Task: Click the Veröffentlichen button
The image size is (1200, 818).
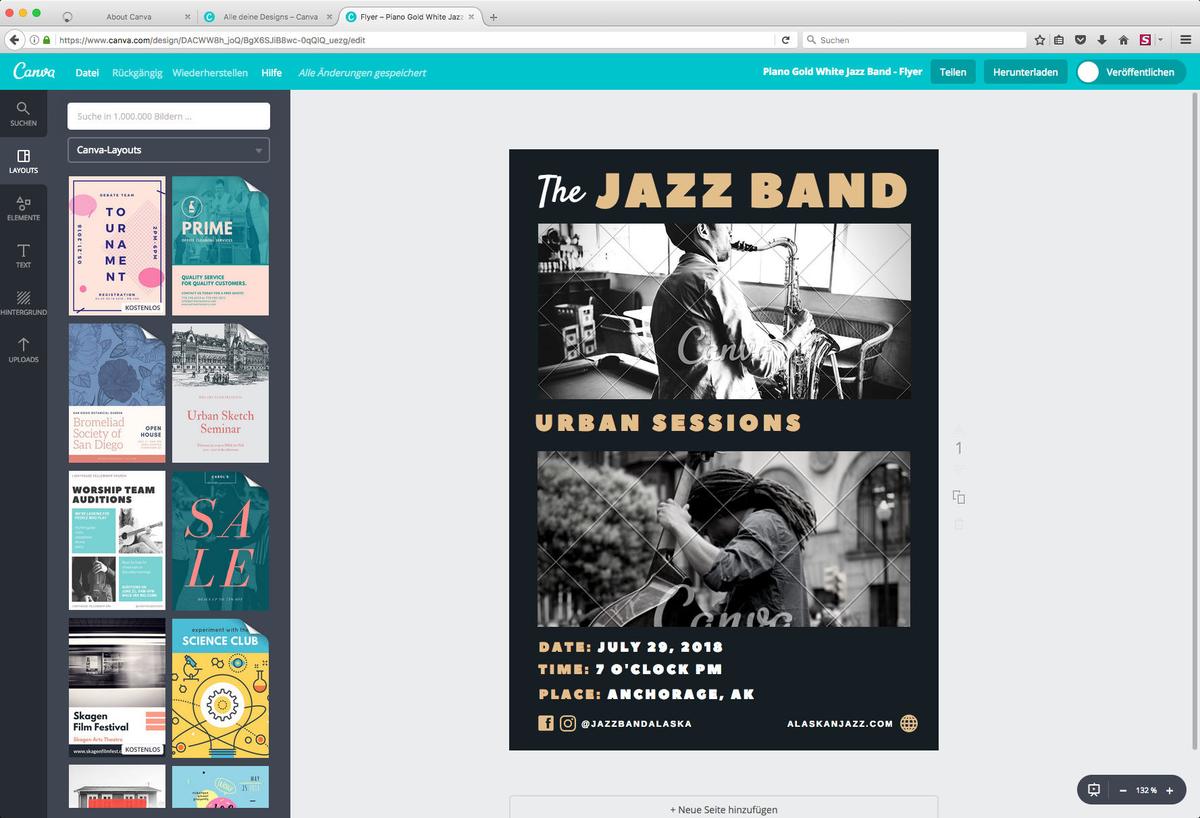Action: click(x=1131, y=72)
